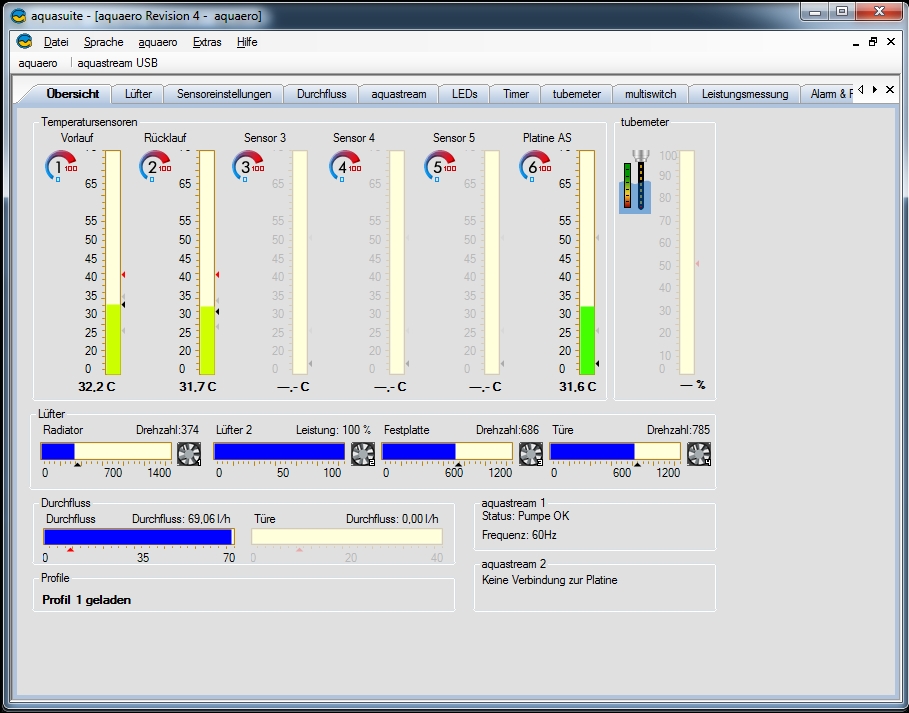Click the Leistung: 100 % value
The image size is (909, 713).
(x=333, y=430)
